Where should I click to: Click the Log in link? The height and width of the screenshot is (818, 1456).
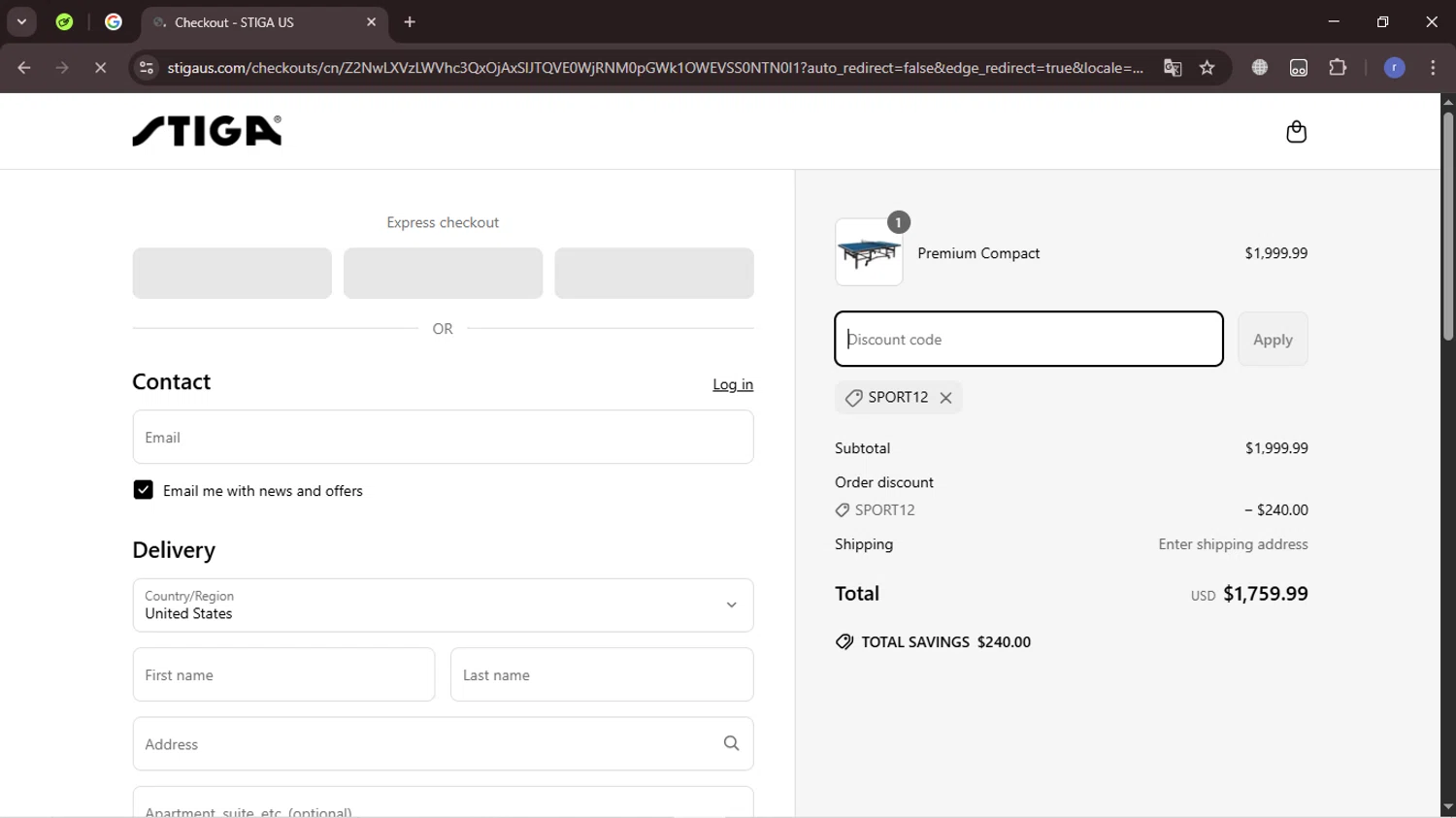733,384
